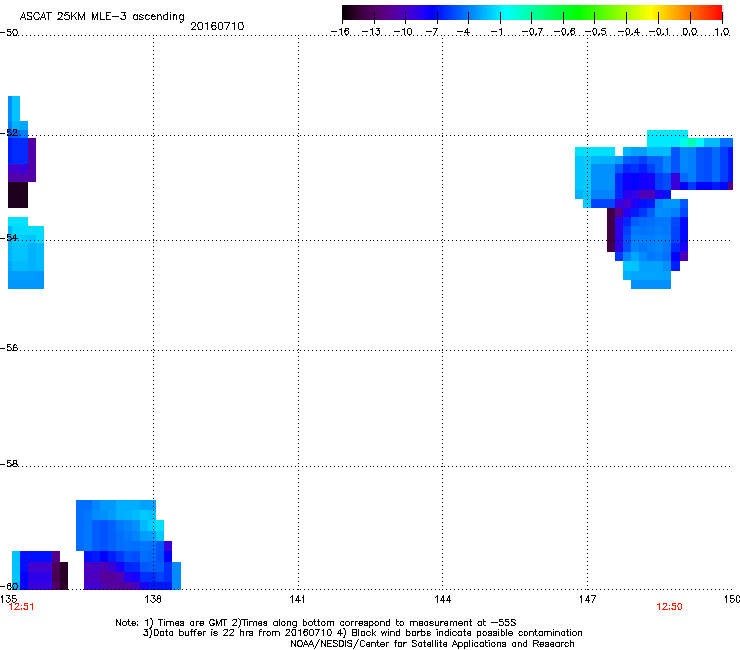This screenshot has height=650, width=740.
Task: Click the -16 colorbar tick label
Action: click(340, 32)
